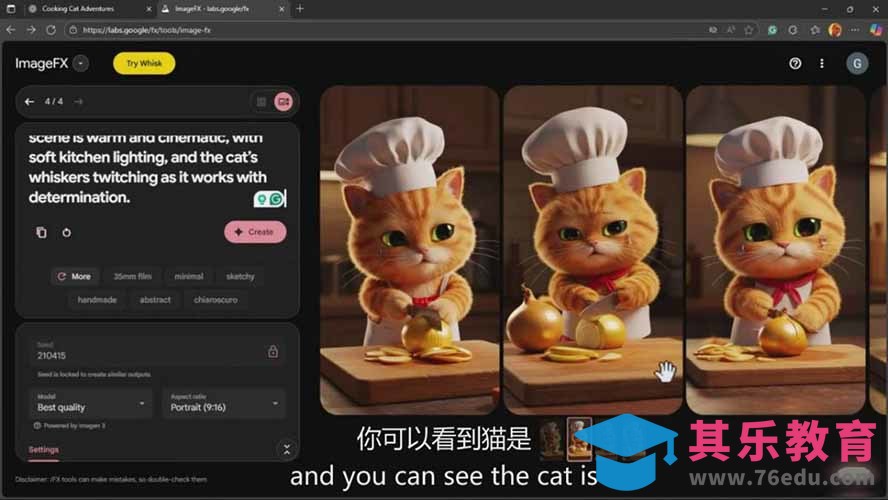The height and width of the screenshot is (500, 888).
Task: Click the reset prompt icon
Action: pyautogui.click(x=66, y=232)
